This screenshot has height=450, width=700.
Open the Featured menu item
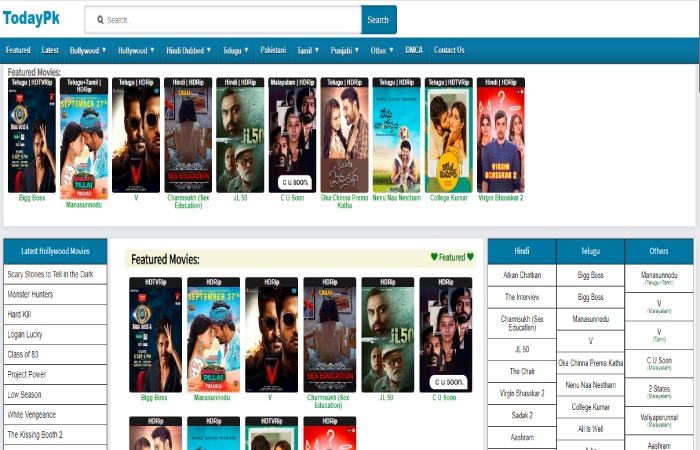click(x=18, y=50)
